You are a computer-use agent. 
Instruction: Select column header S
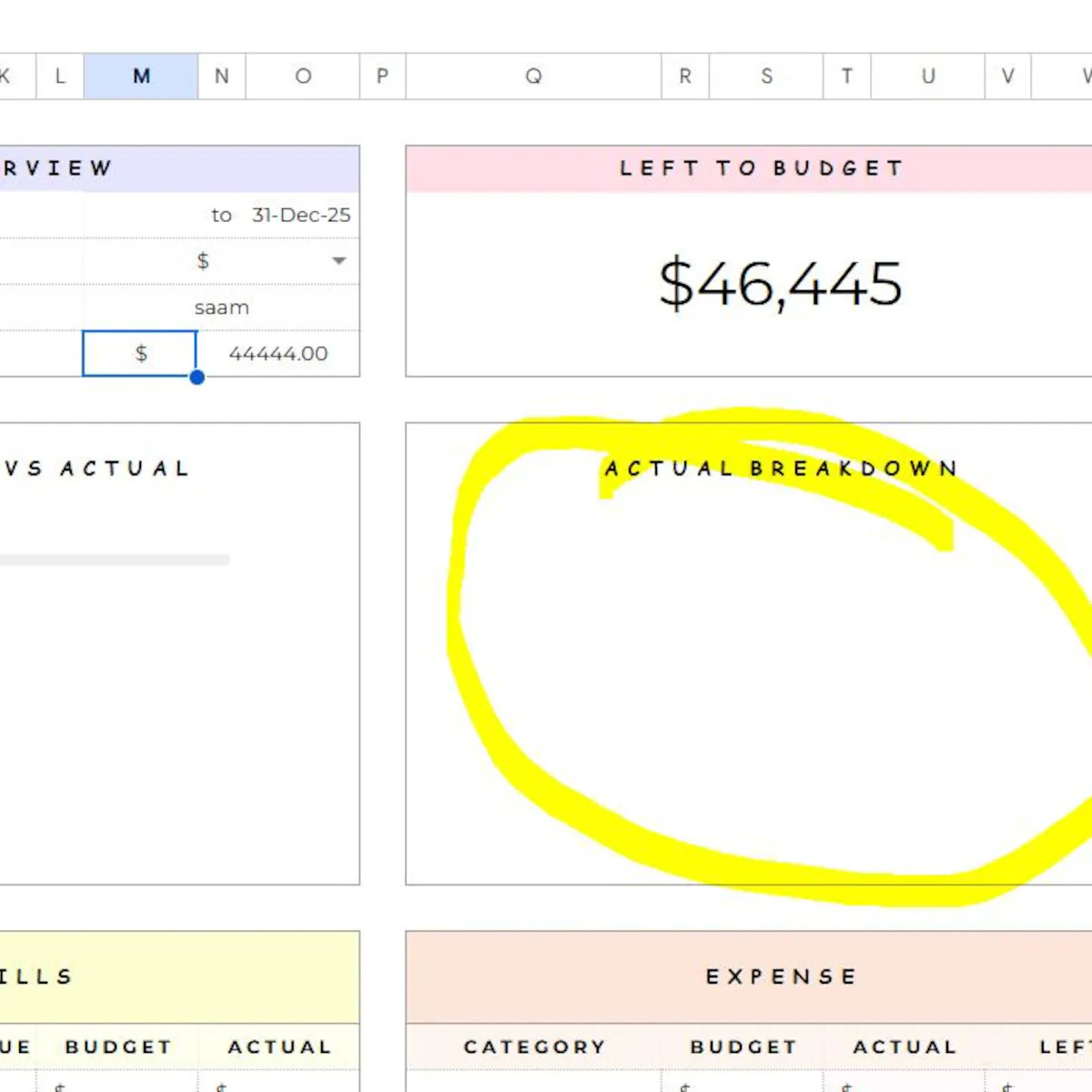click(766, 76)
